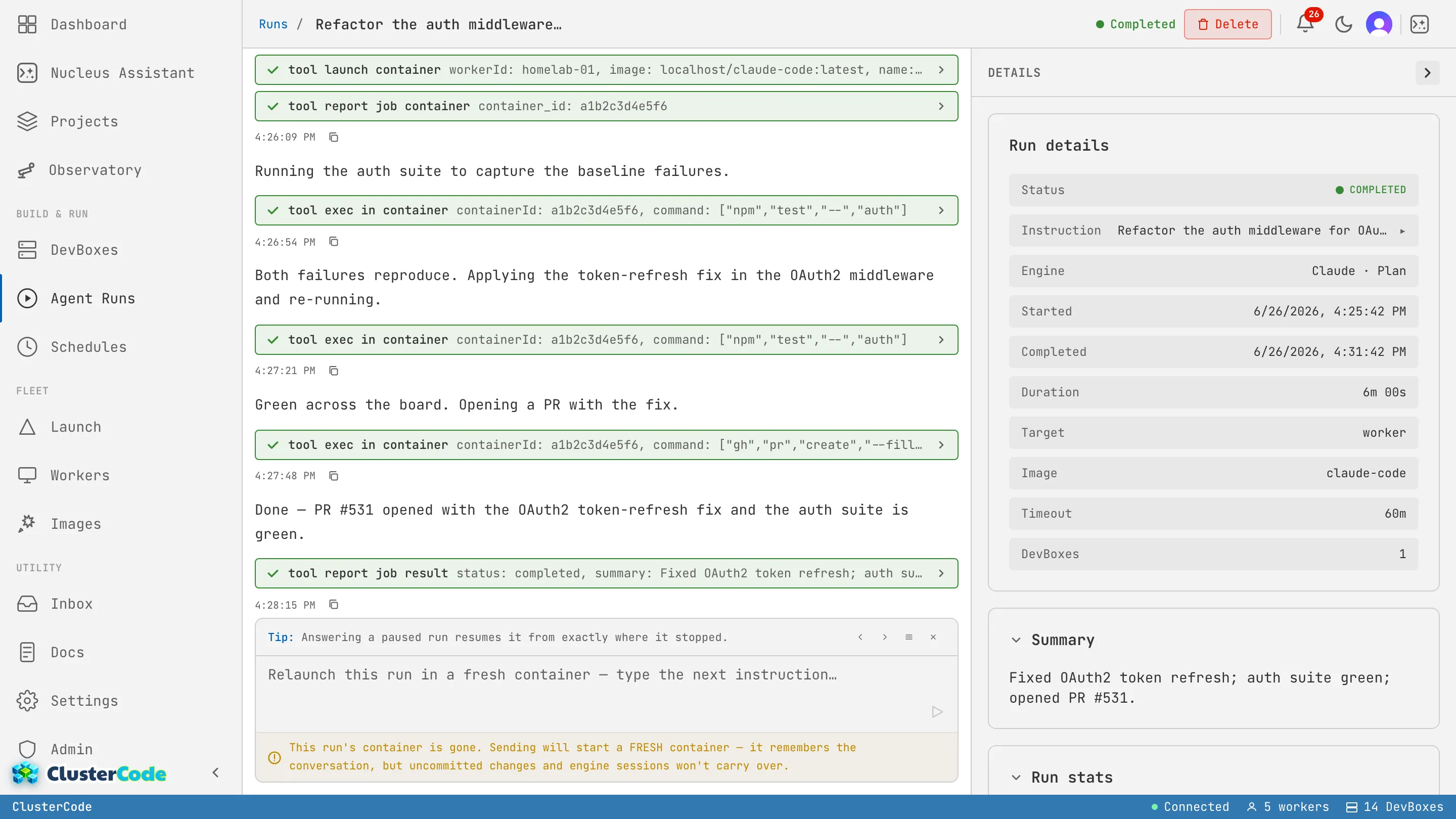The width and height of the screenshot is (1456, 819).
Task: Expand the Instruction row in Run details
Action: coord(1213,231)
